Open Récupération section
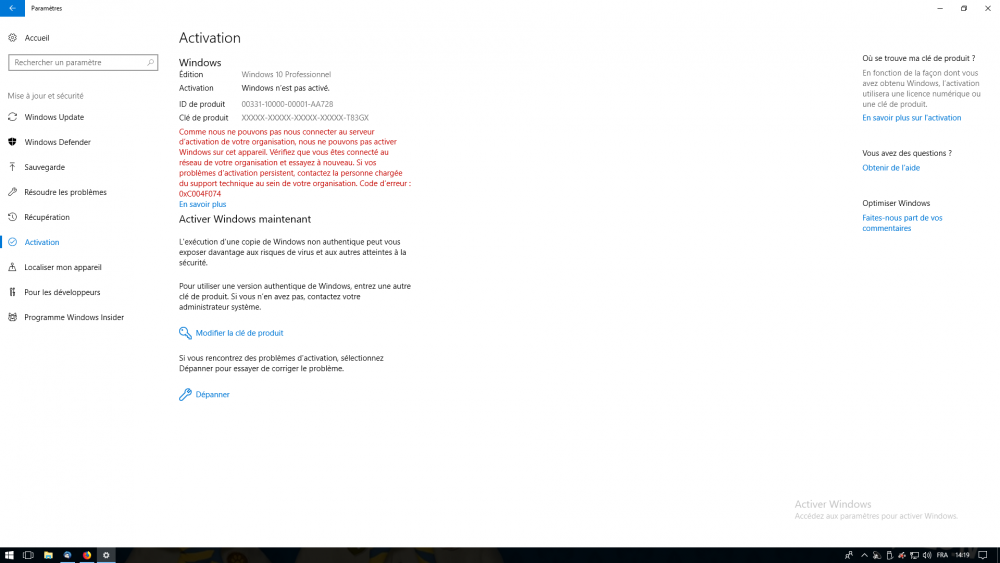Viewport: 1000px width, 563px height. [x=47, y=217]
